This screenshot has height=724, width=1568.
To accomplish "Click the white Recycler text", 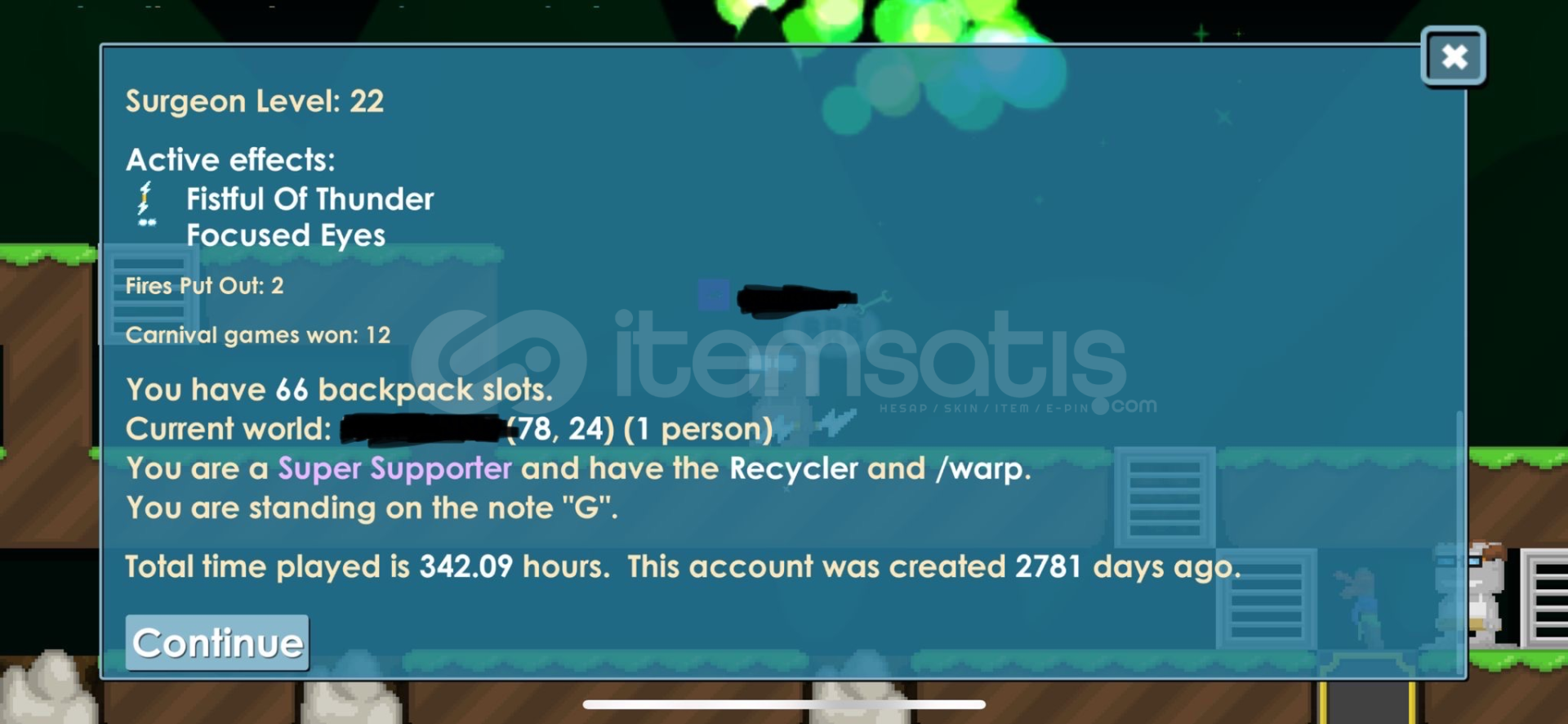I will pyautogui.click(x=794, y=469).
